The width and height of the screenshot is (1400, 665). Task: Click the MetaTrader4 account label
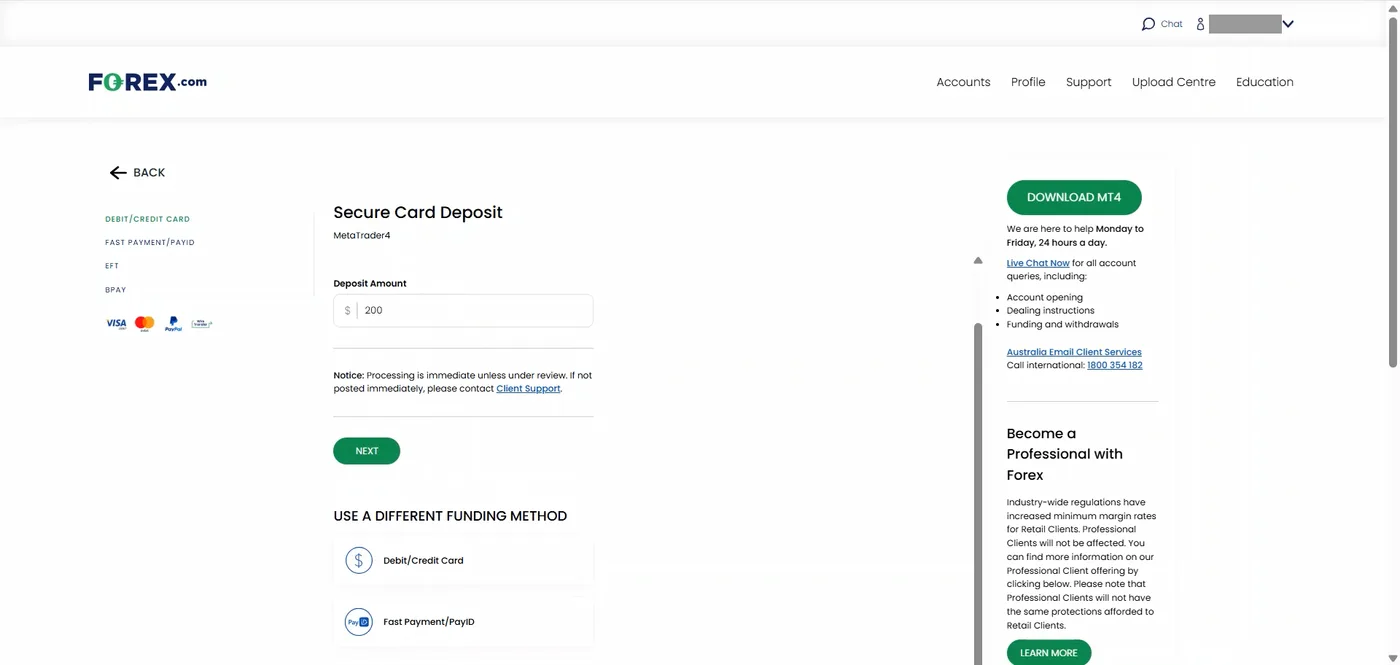click(362, 236)
